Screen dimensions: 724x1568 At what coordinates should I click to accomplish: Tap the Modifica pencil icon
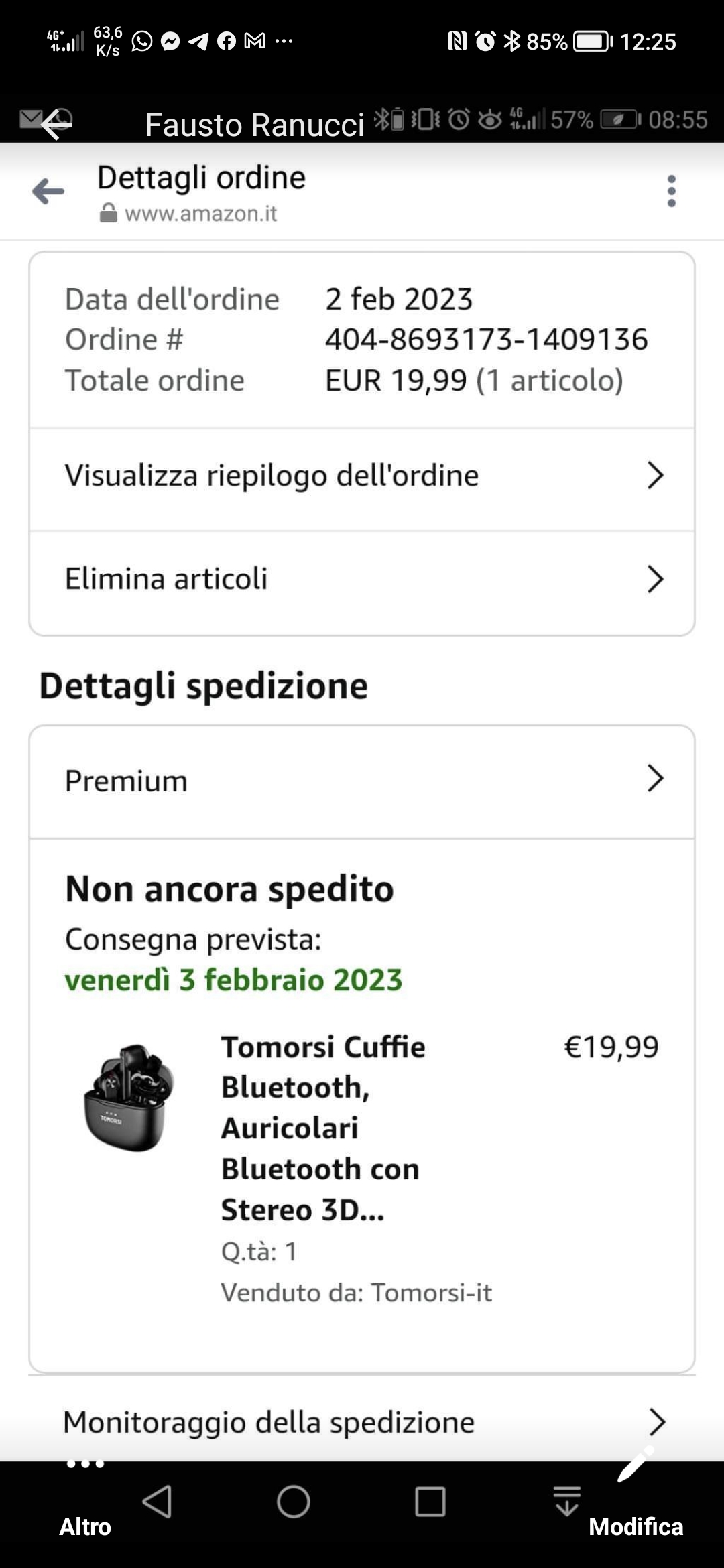634,1465
